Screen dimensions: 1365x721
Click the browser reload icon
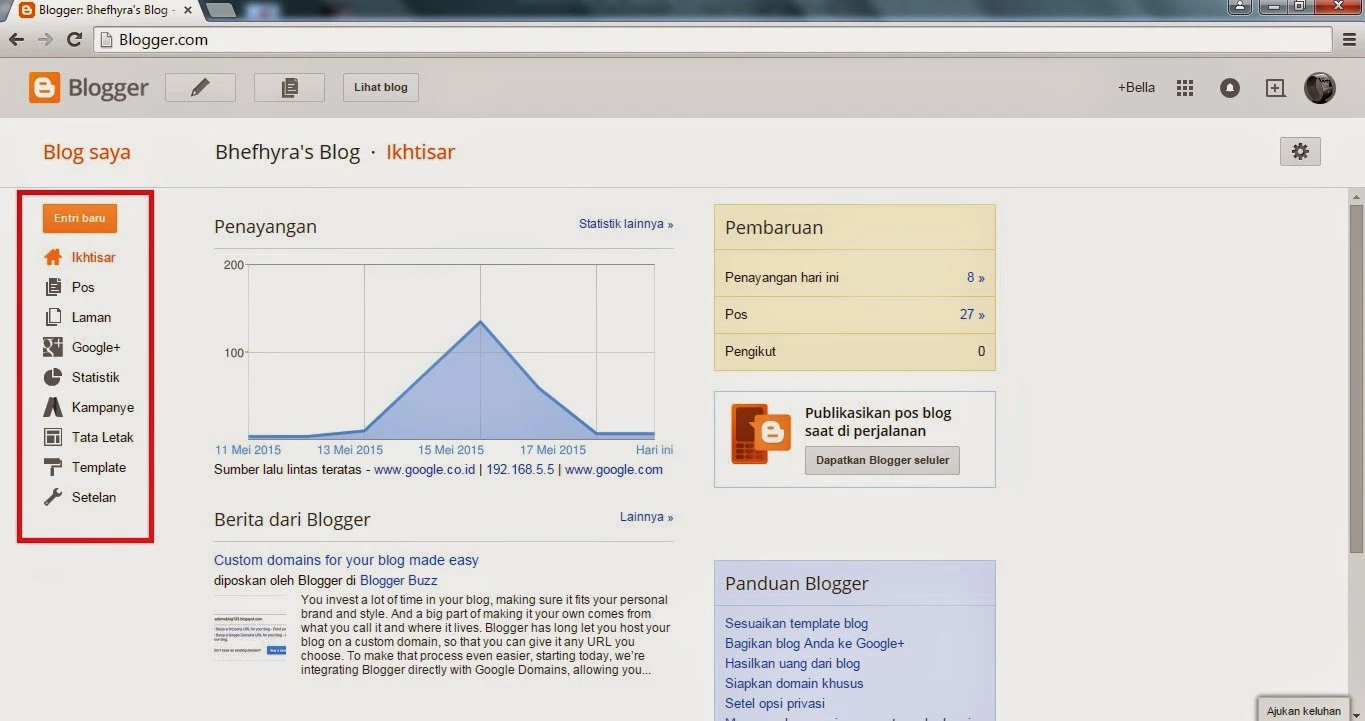(74, 40)
